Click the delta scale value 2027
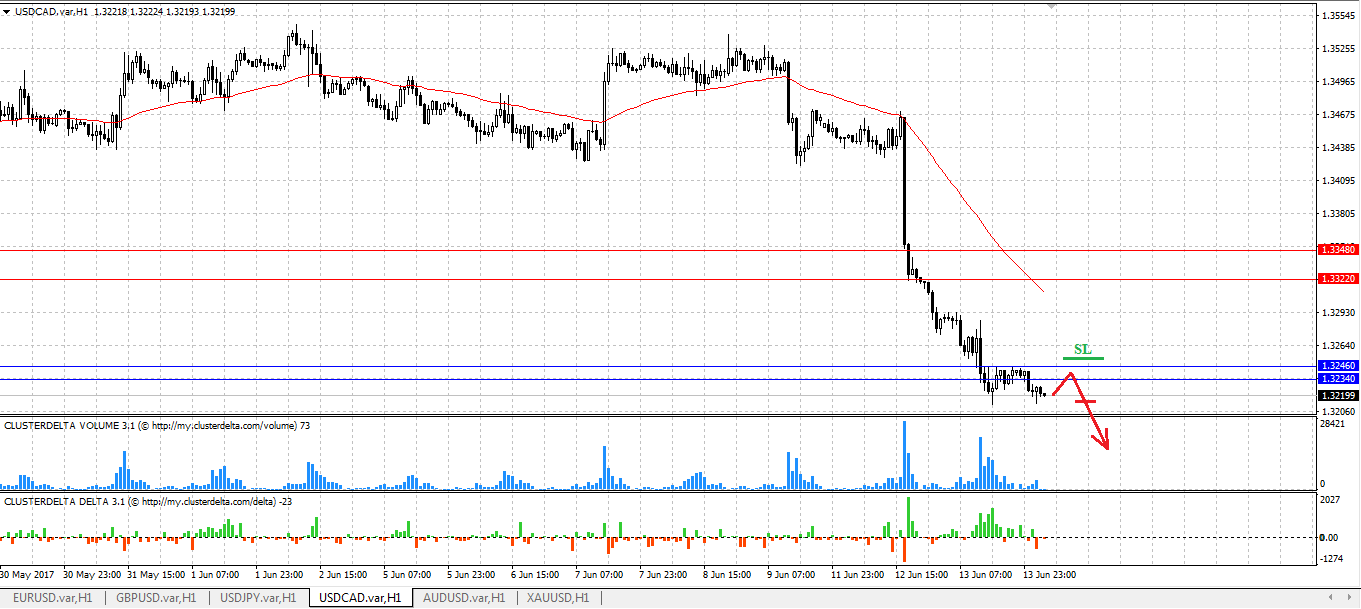The height and width of the screenshot is (609, 1361). click(x=1331, y=499)
